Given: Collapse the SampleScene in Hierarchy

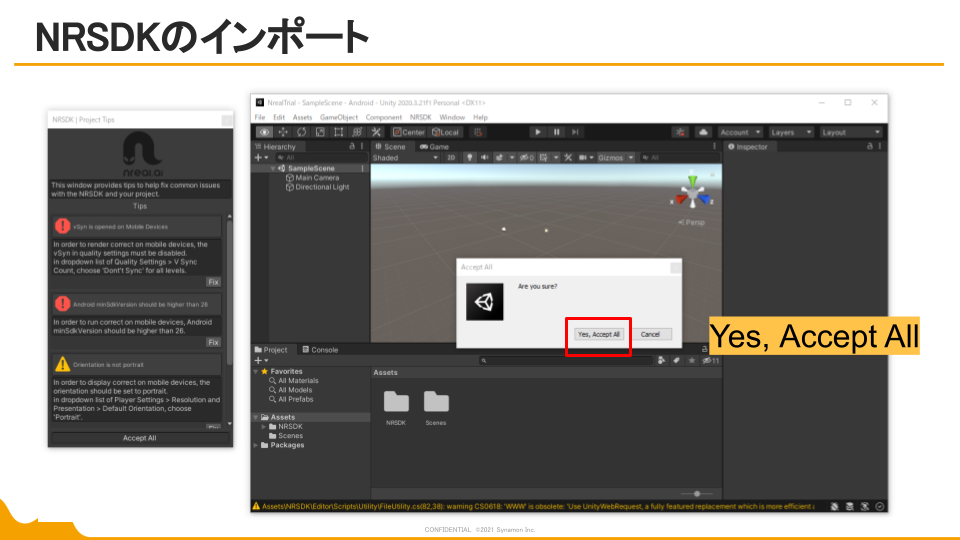Looking at the screenshot, I should 273,168.
